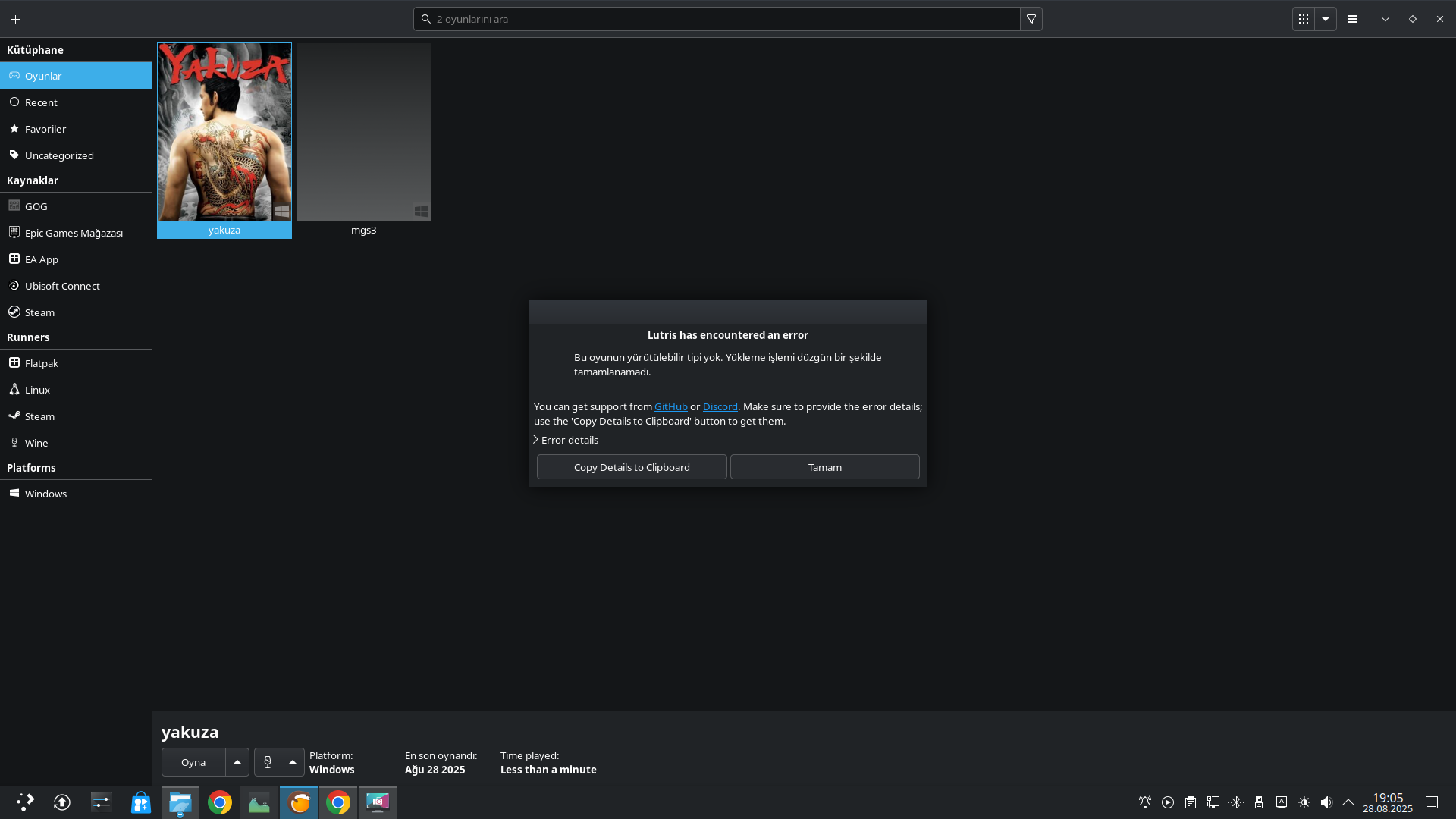Open the dropdown arrow next to Oyna
Image resolution: width=1456 pixels, height=819 pixels.
237,762
